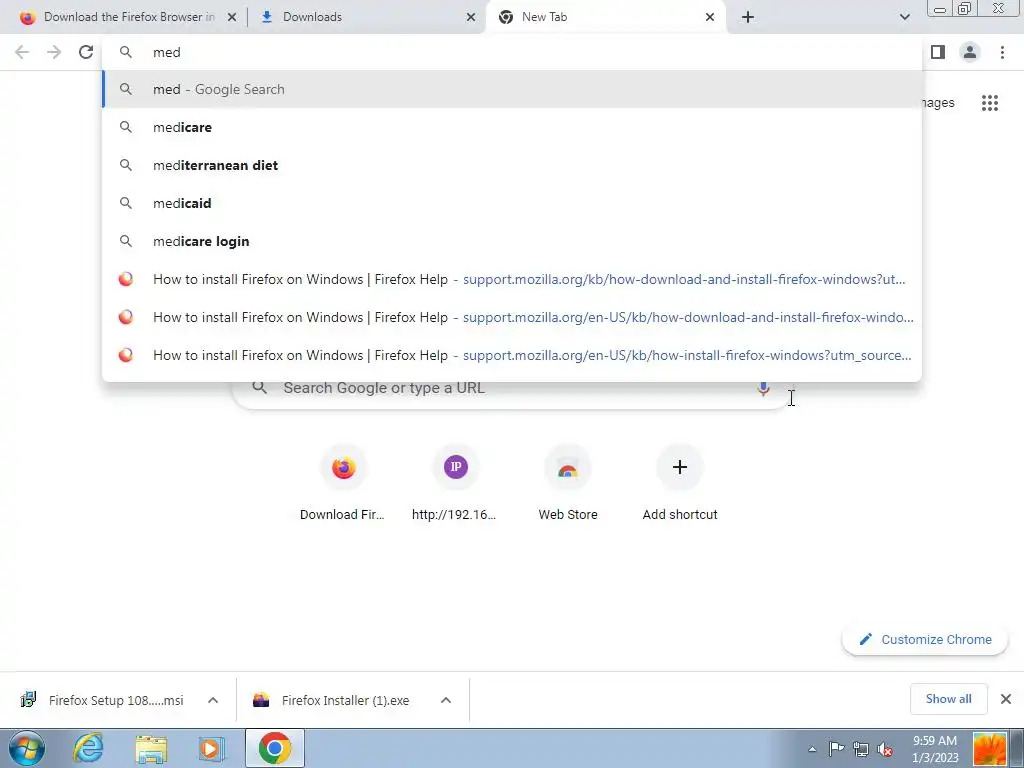Open the support.mozilla.org/kb/how-download history suggestion
Image resolution: width=1024 pixels, height=768 pixels.
pyautogui.click(x=512, y=279)
